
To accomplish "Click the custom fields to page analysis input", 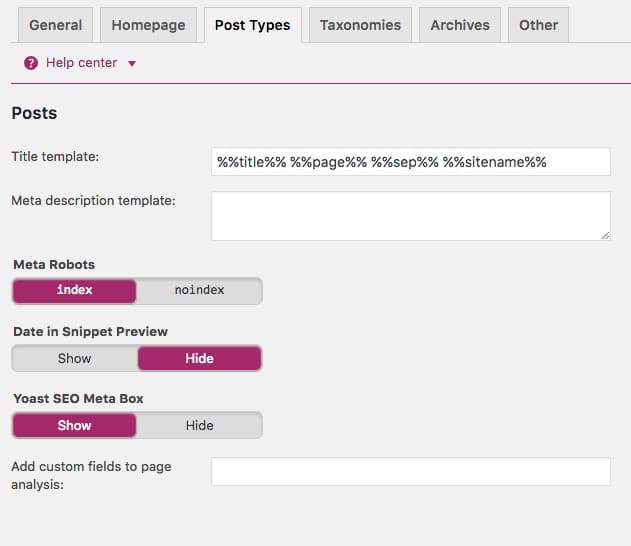I will point(410,472).
